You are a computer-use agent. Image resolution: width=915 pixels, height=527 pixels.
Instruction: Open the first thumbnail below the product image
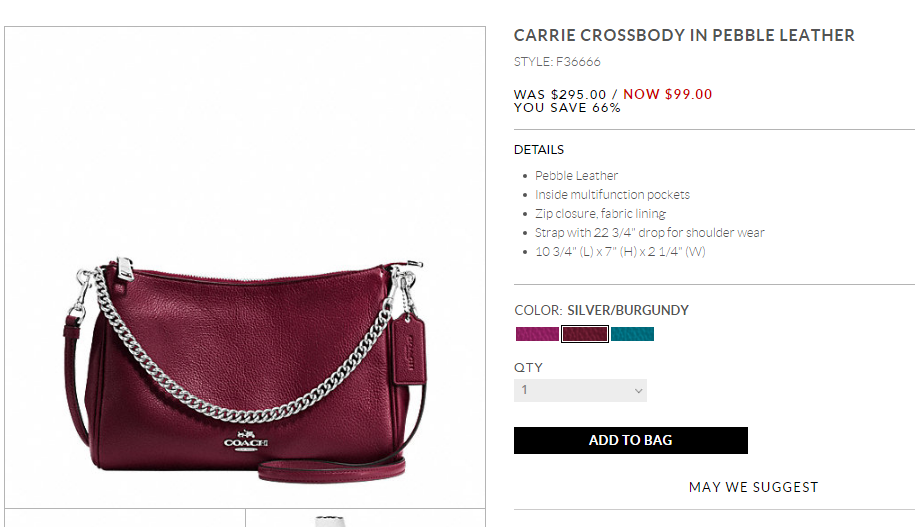click(125, 519)
